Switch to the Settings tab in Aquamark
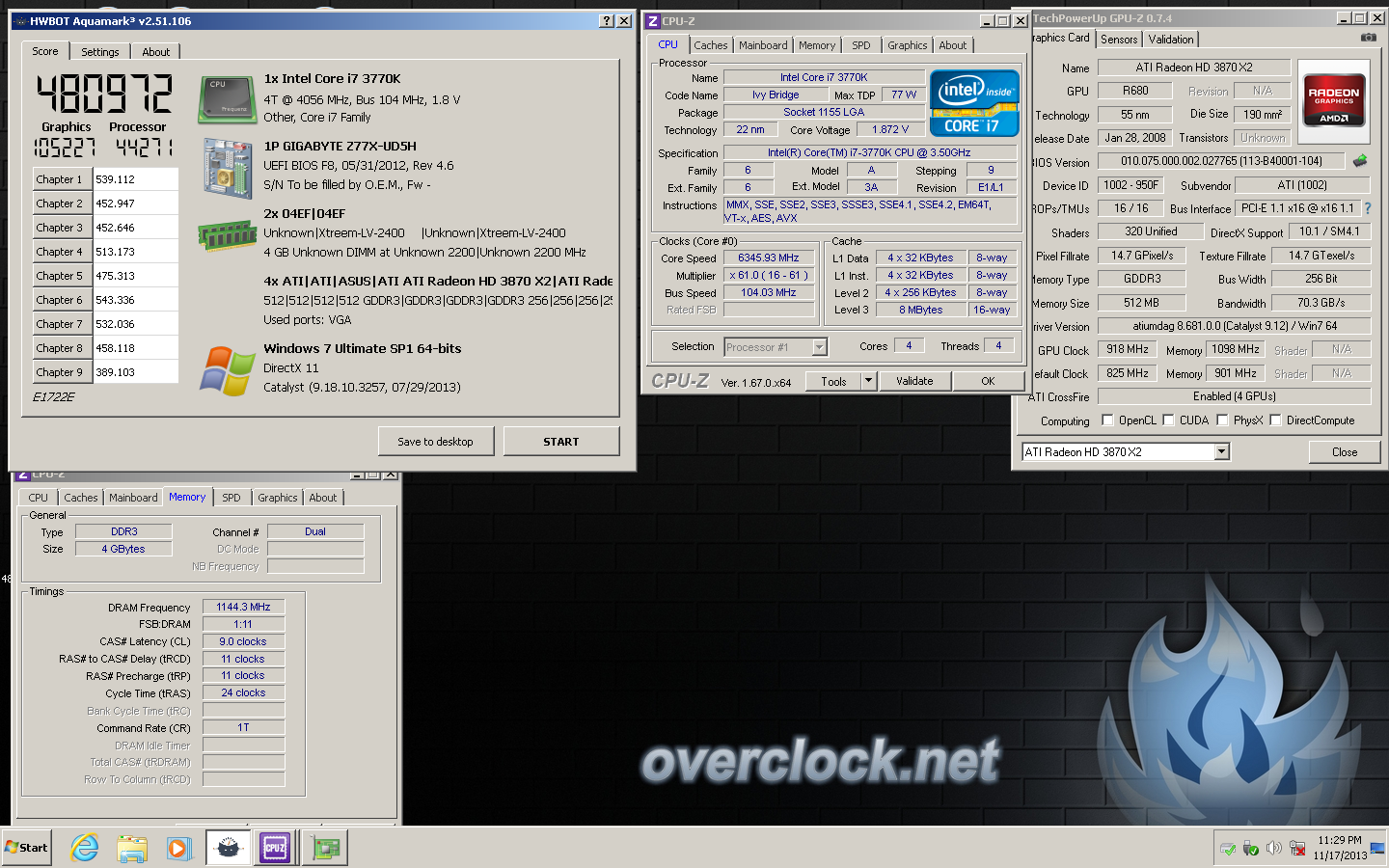Image resolution: width=1389 pixels, height=868 pixels. click(100, 52)
